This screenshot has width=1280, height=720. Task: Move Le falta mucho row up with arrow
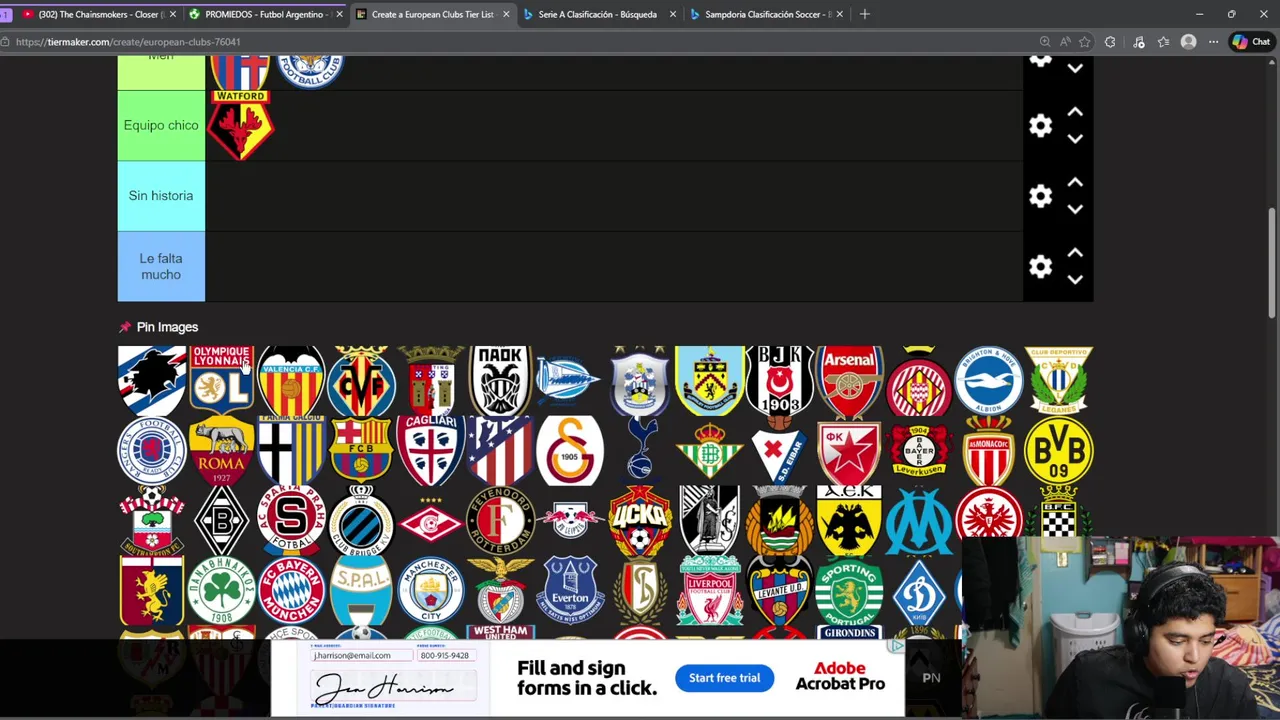pyautogui.click(x=1075, y=253)
